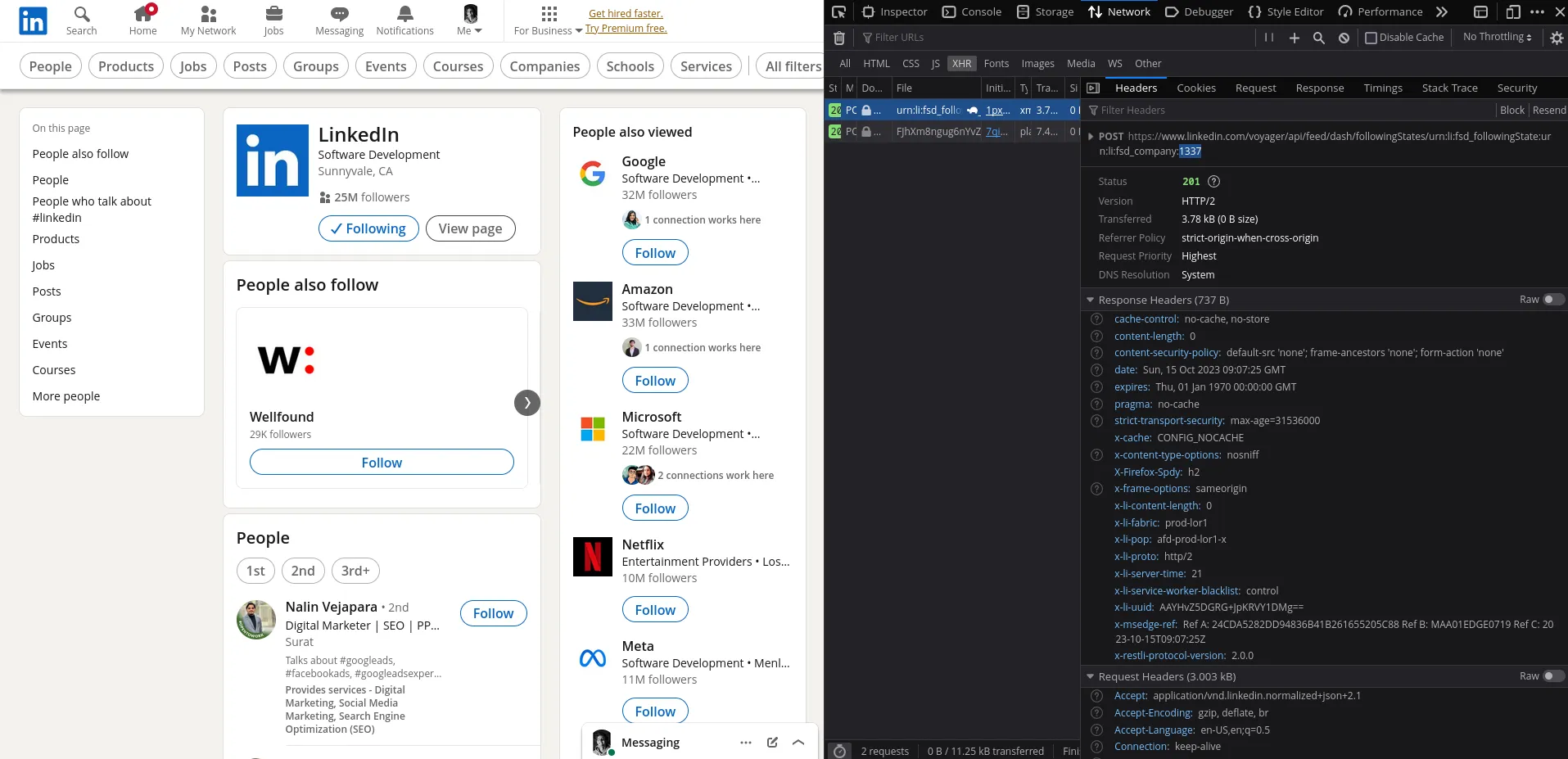Open the Home feed icon
This screenshot has width=1568, height=759.
point(143,14)
